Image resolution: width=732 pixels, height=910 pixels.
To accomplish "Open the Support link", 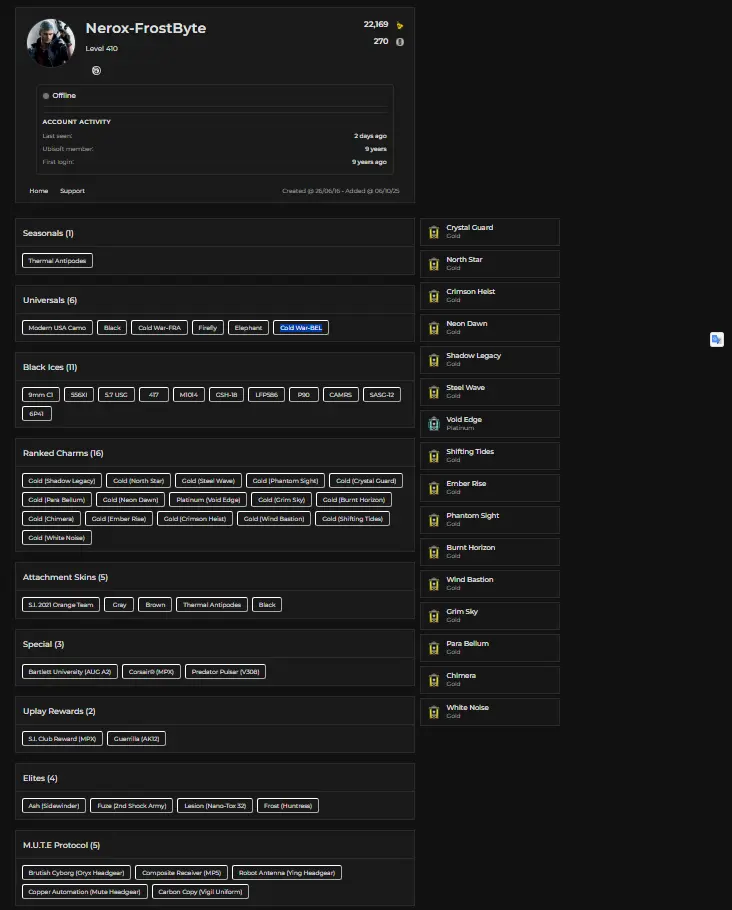I will click(x=72, y=191).
